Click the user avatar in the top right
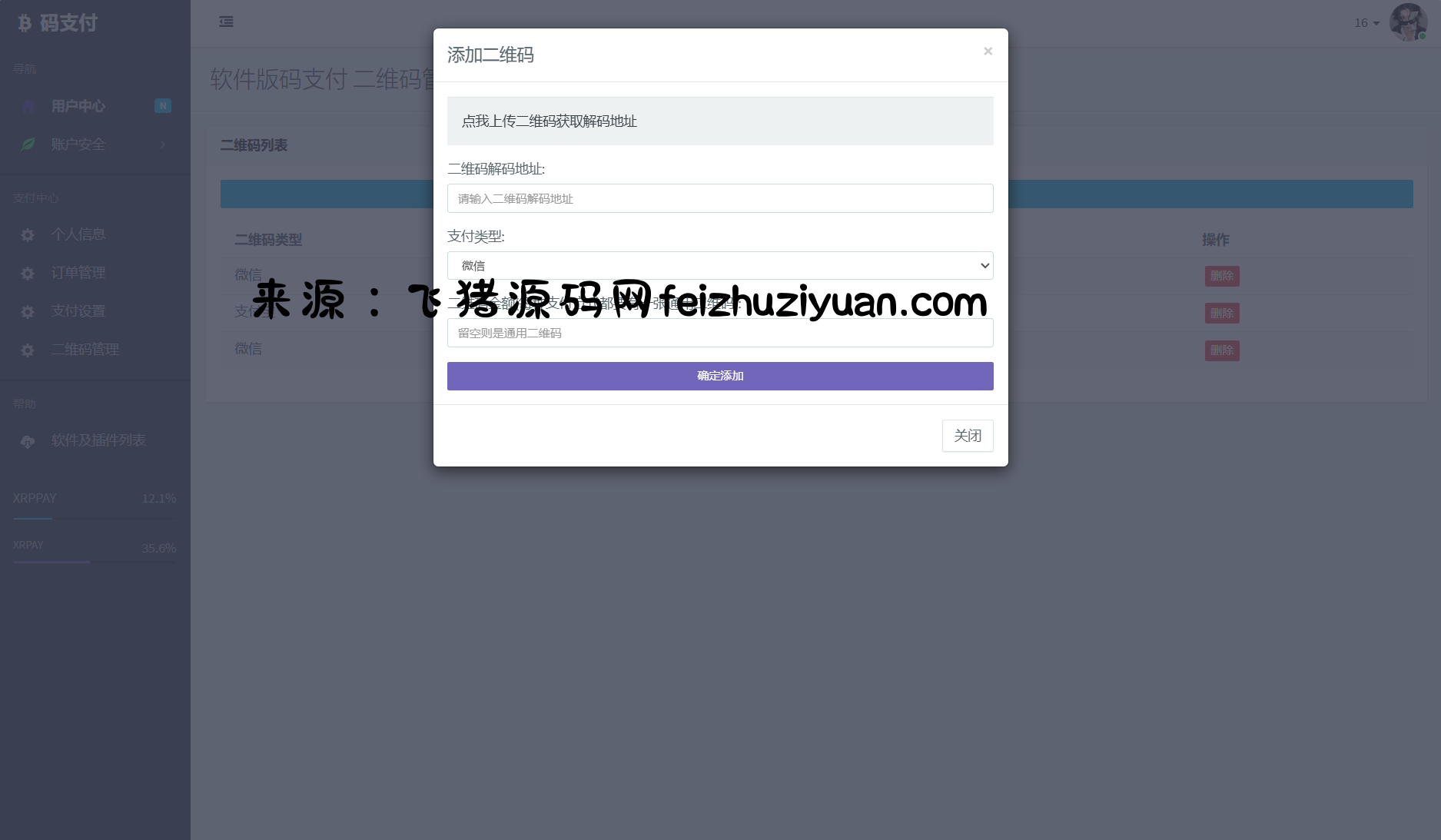1441x840 pixels. click(x=1408, y=22)
